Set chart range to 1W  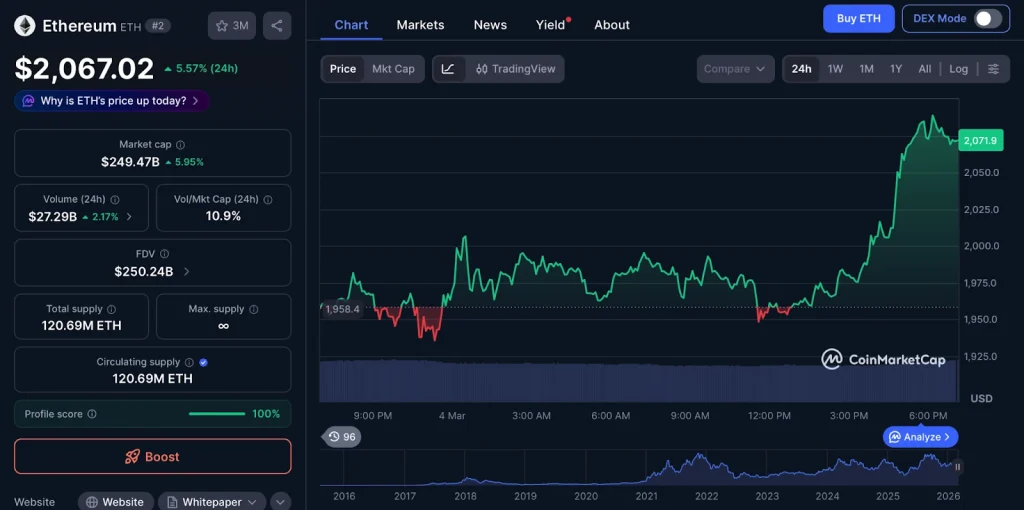[835, 69]
